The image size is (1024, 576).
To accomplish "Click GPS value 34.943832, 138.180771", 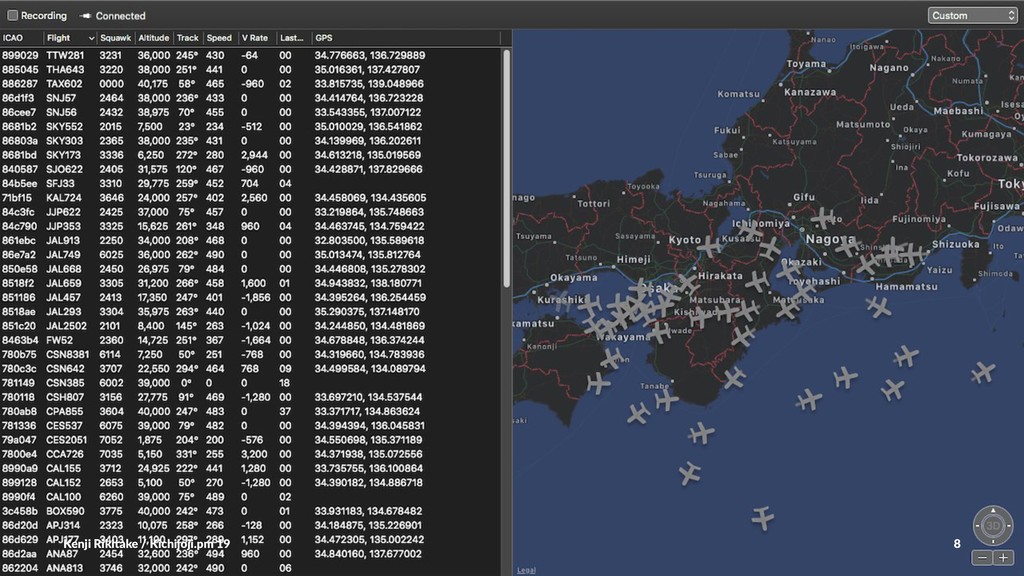I will pos(368,283).
